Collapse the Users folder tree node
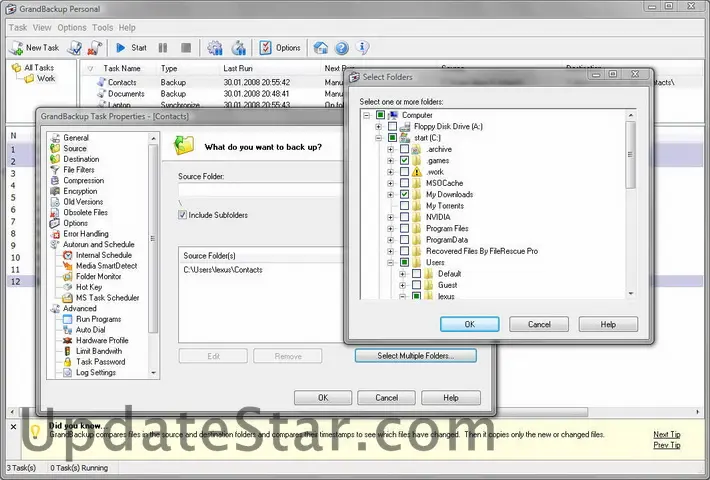The width and height of the screenshot is (710, 480). pyautogui.click(x=391, y=262)
